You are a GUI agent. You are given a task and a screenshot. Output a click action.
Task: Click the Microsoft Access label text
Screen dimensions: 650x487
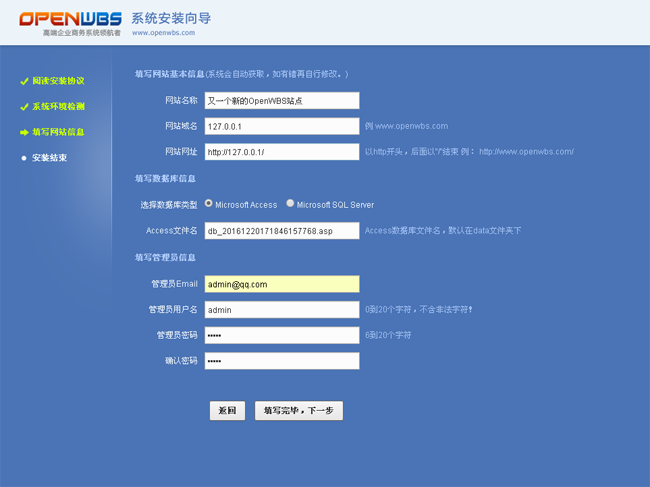click(246, 205)
